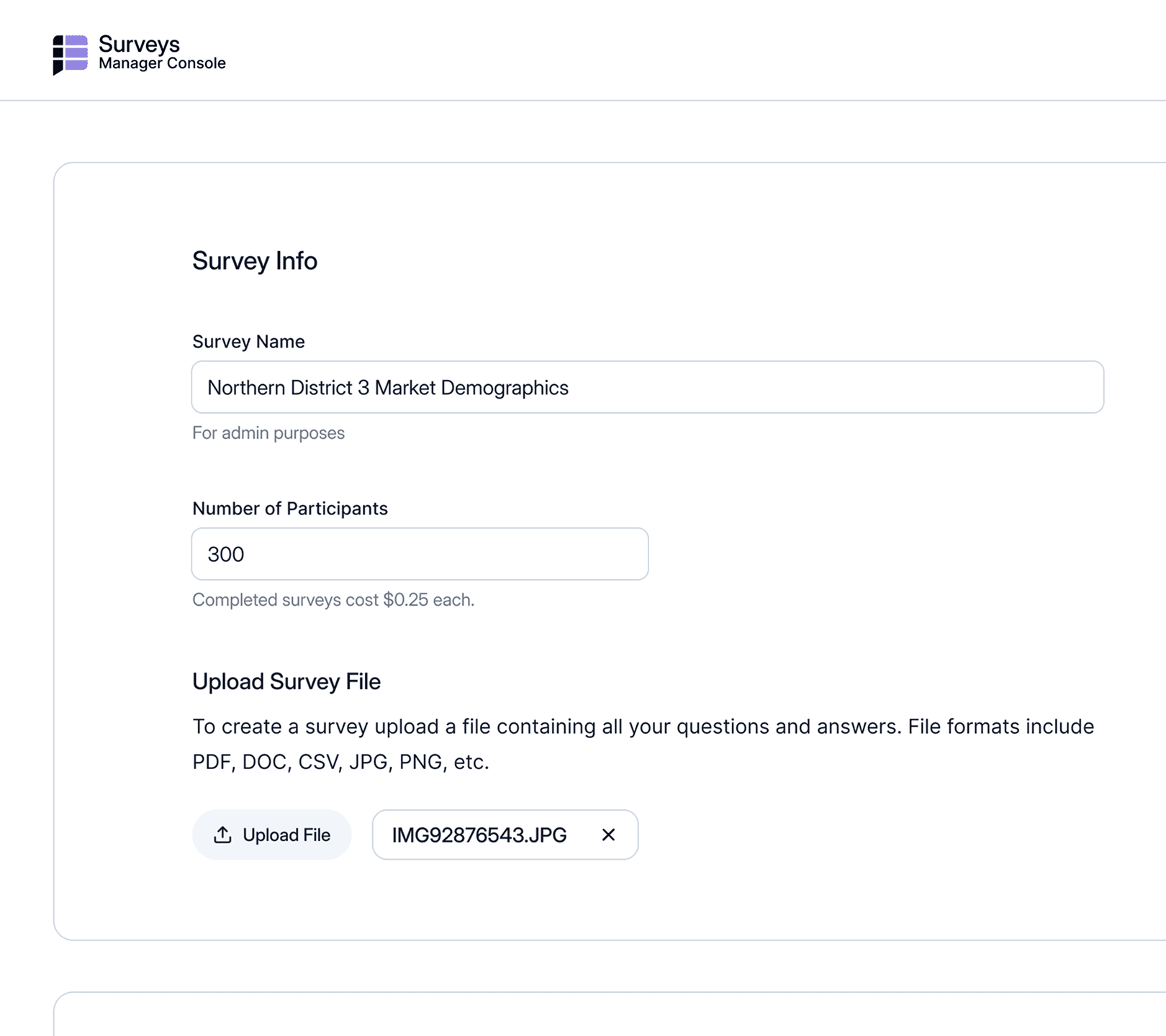Click the "To create a survey" instruction line
The width and height of the screenshot is (1166, 1036).
point(643,727)
